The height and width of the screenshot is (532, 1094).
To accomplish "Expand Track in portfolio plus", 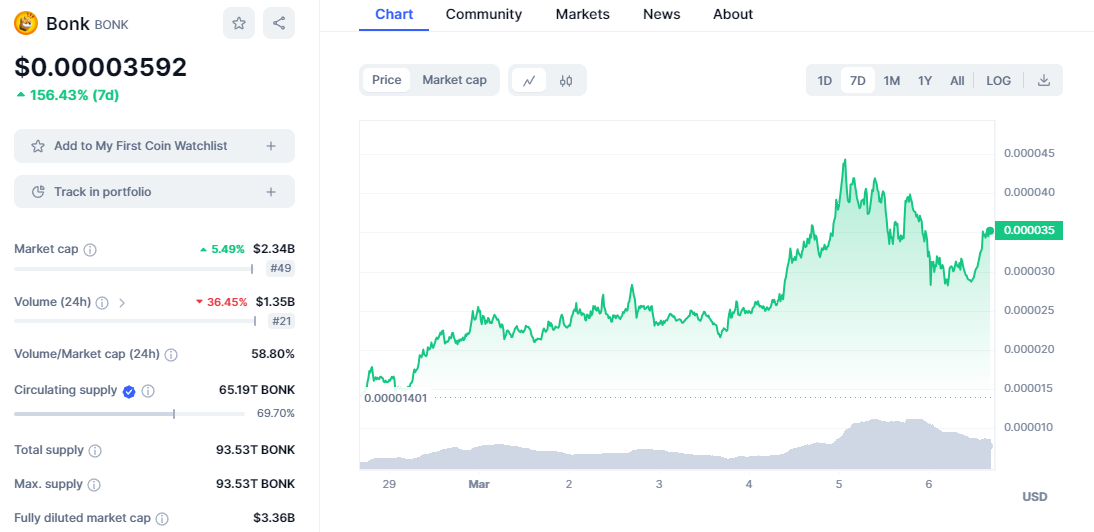I will [x=271, y=192].
